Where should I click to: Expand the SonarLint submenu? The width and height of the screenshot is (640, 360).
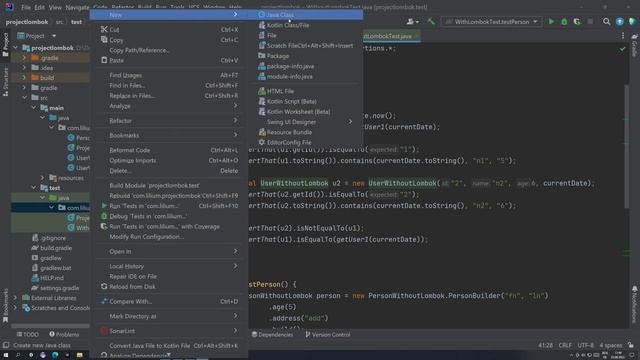[169, 331]
